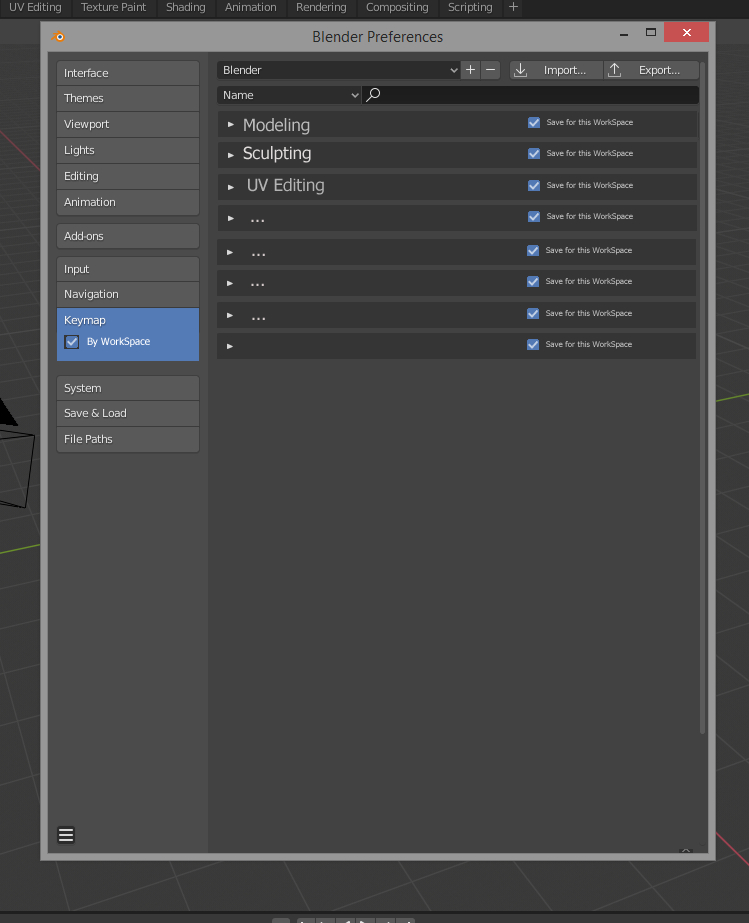Switch to the Texture Paint workspace tab
This screenshot has height=923, width=749.
pyautogui.click(x=113, y=7)
